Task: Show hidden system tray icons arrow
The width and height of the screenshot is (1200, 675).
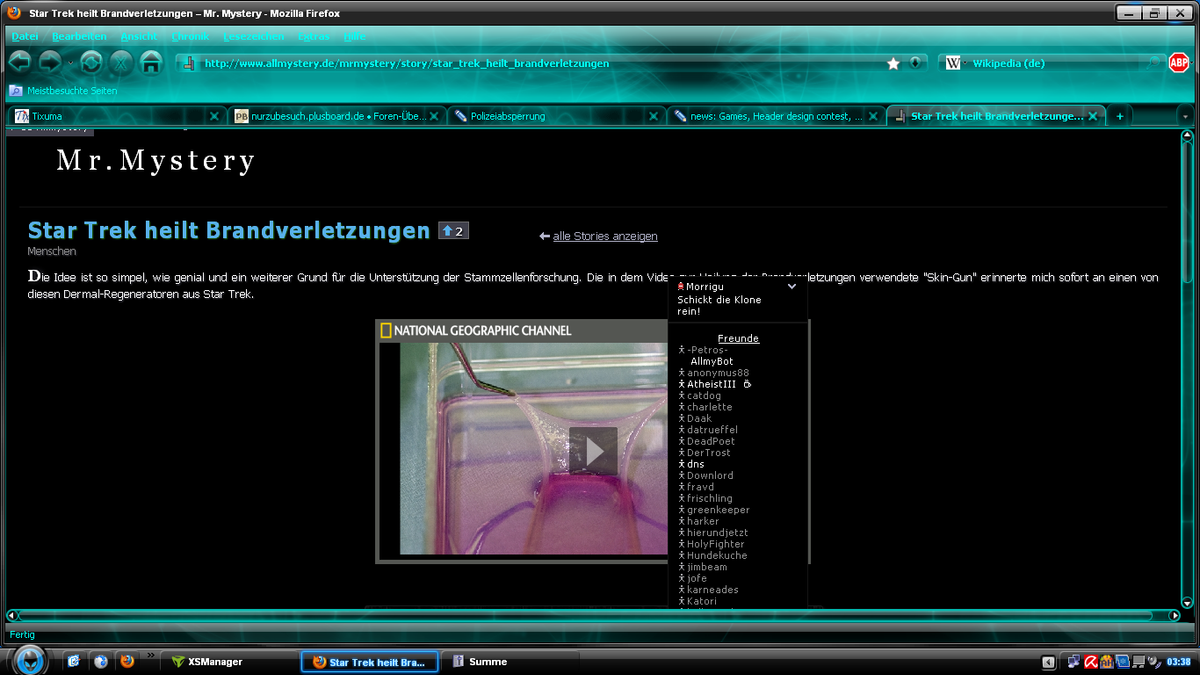Action: coord(1048,661)
